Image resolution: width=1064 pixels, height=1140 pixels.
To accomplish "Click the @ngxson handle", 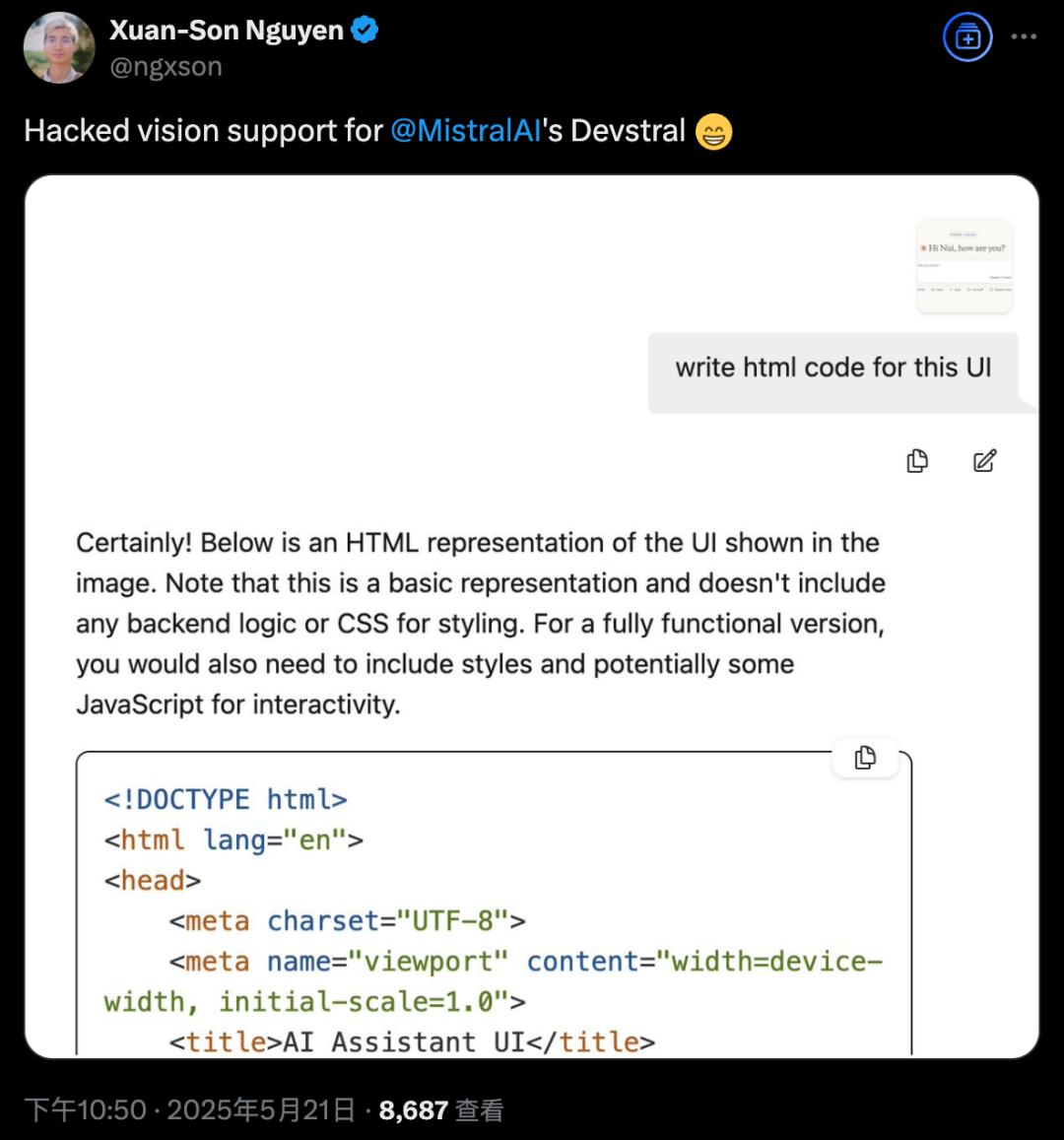I will point(166,66).
